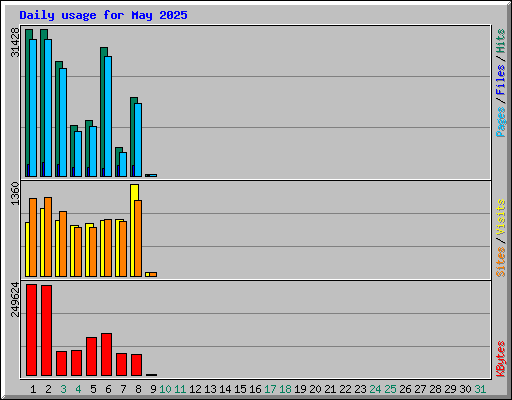Select the cyan Files bar for day 4
Screen dimensions: 512x400
point(78,154)
